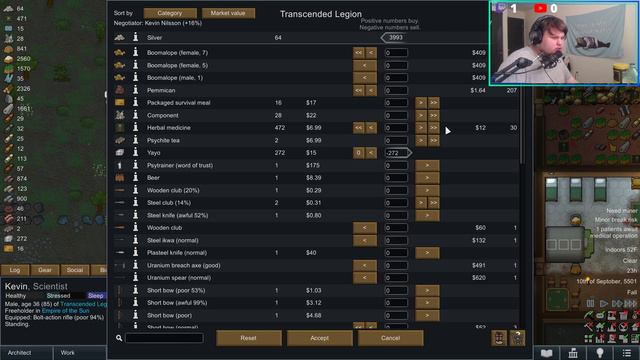The image size is (640, 360).
Task: Click the Component item icon
Action: pyautogui.click(x=120, y=115)
